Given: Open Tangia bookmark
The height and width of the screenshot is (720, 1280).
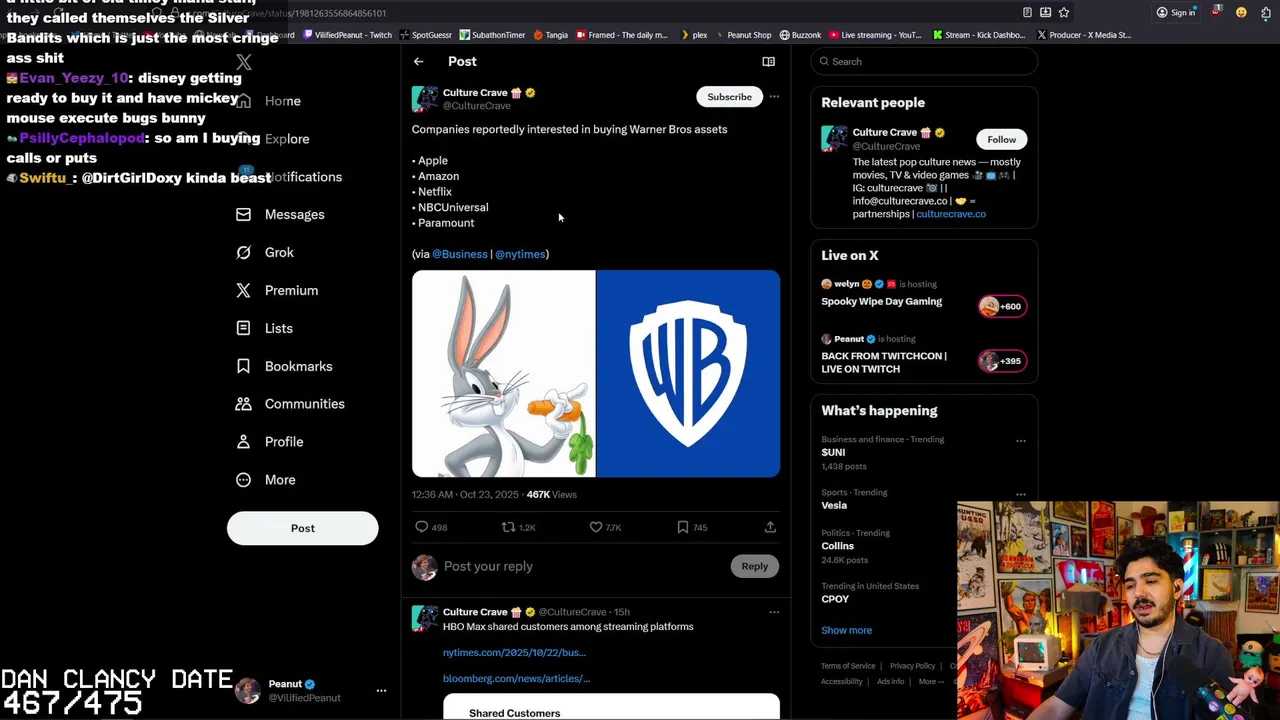Looking at the screenshot, I should click(551, 35).
